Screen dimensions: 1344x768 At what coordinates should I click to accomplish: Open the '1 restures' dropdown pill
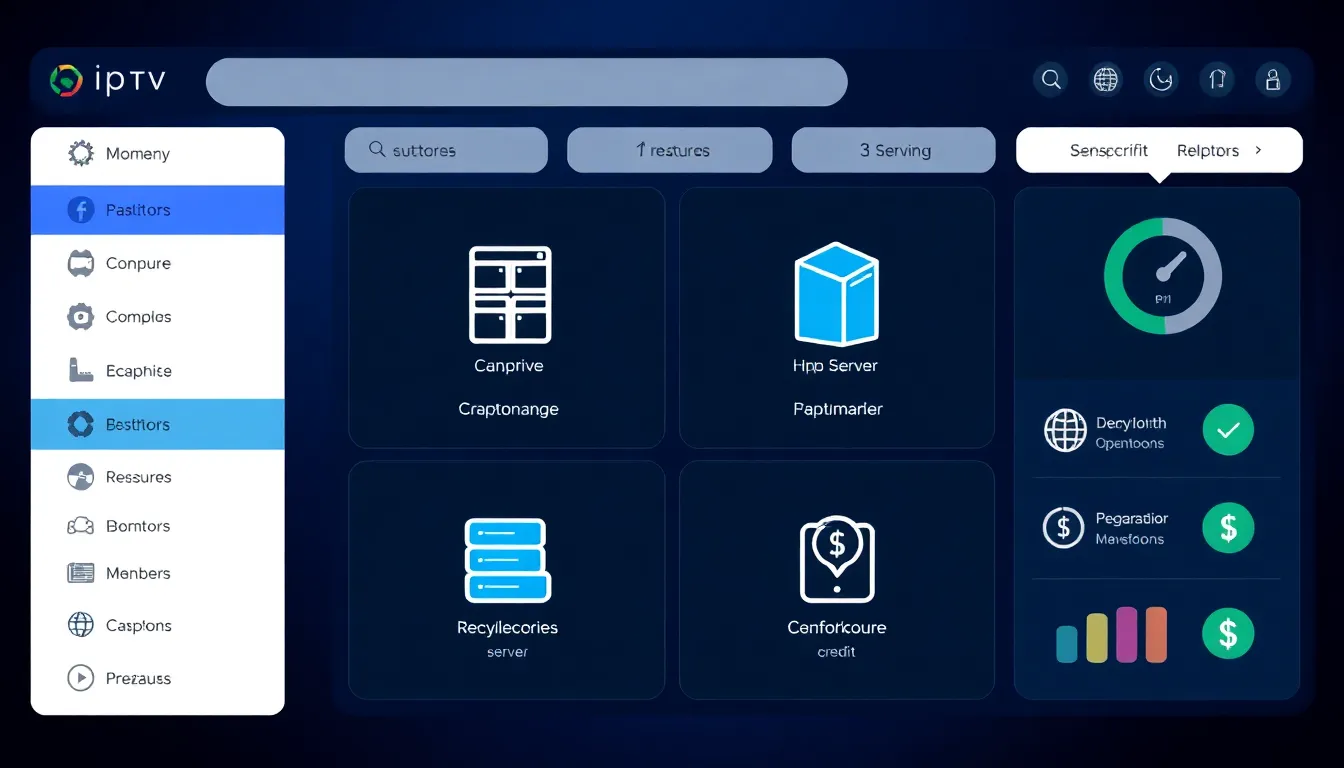coord(670,150)
